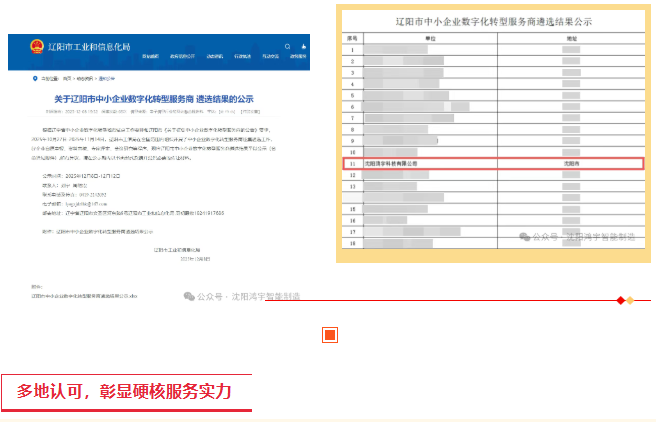Click the location pin icon beside breadcrumb
This screenshot has height=422, width=656.
[34, 76]
